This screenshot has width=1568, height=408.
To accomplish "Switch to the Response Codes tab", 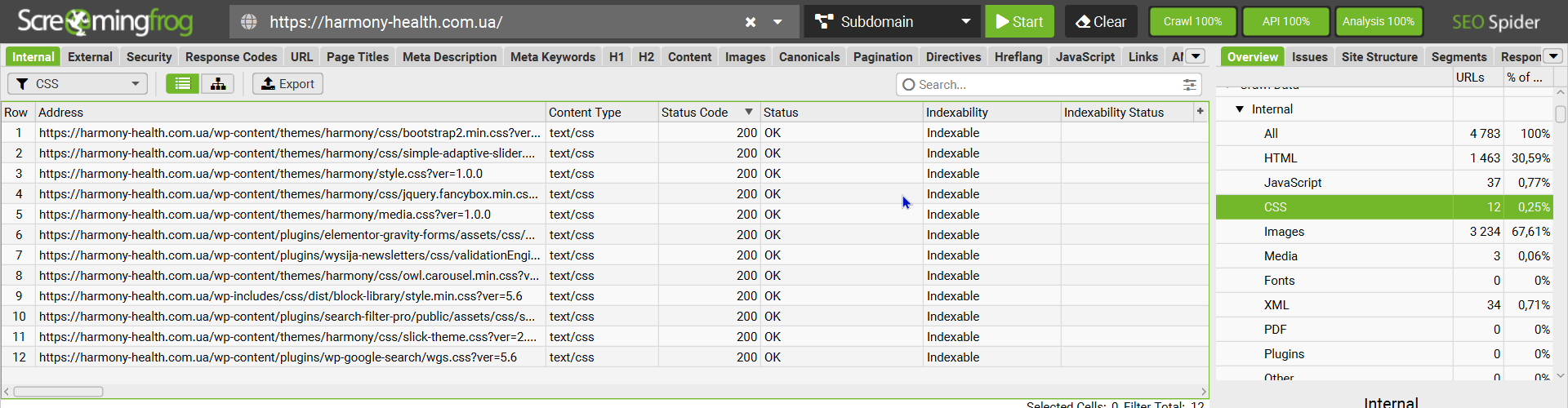I will point(231,57).
